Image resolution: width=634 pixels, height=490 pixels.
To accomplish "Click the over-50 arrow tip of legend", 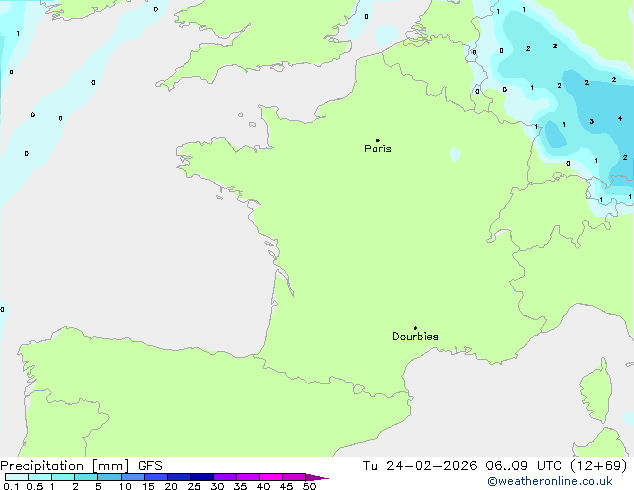I will (317, 477).
